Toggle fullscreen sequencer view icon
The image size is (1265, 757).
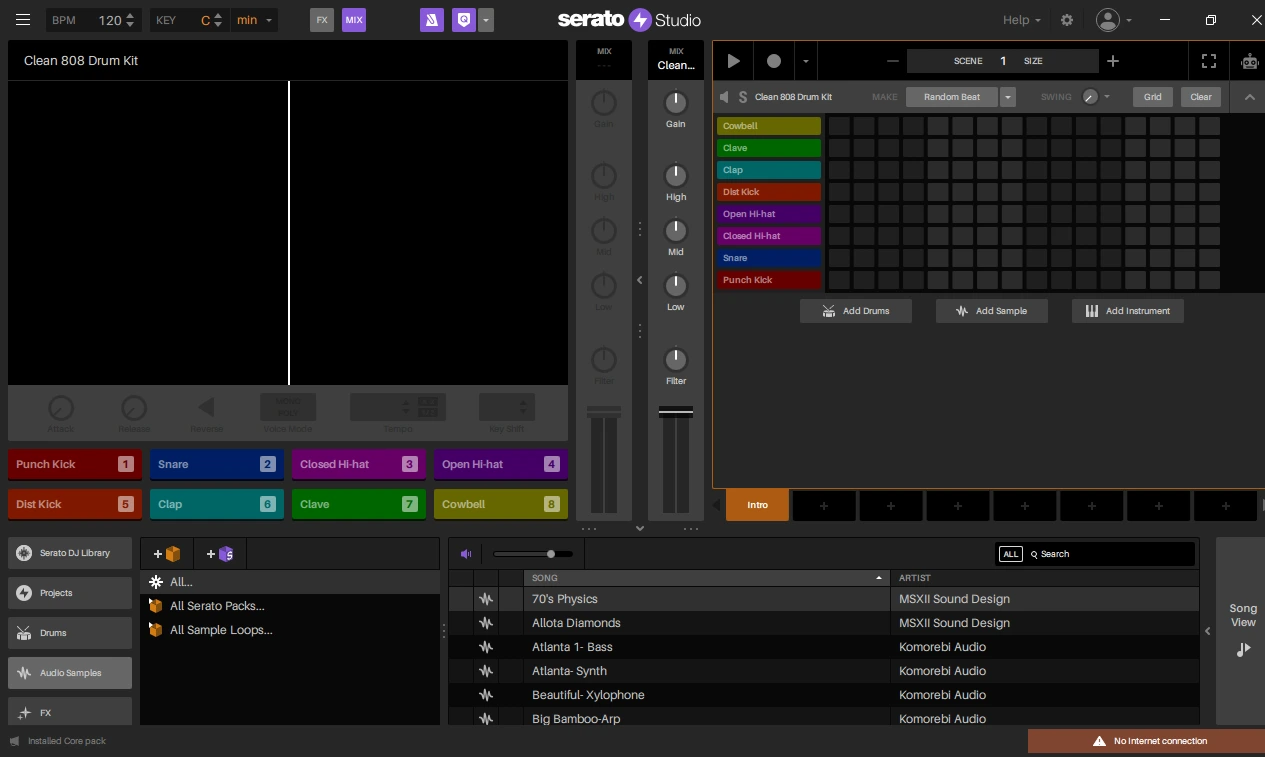click(x=1209, y=61)
